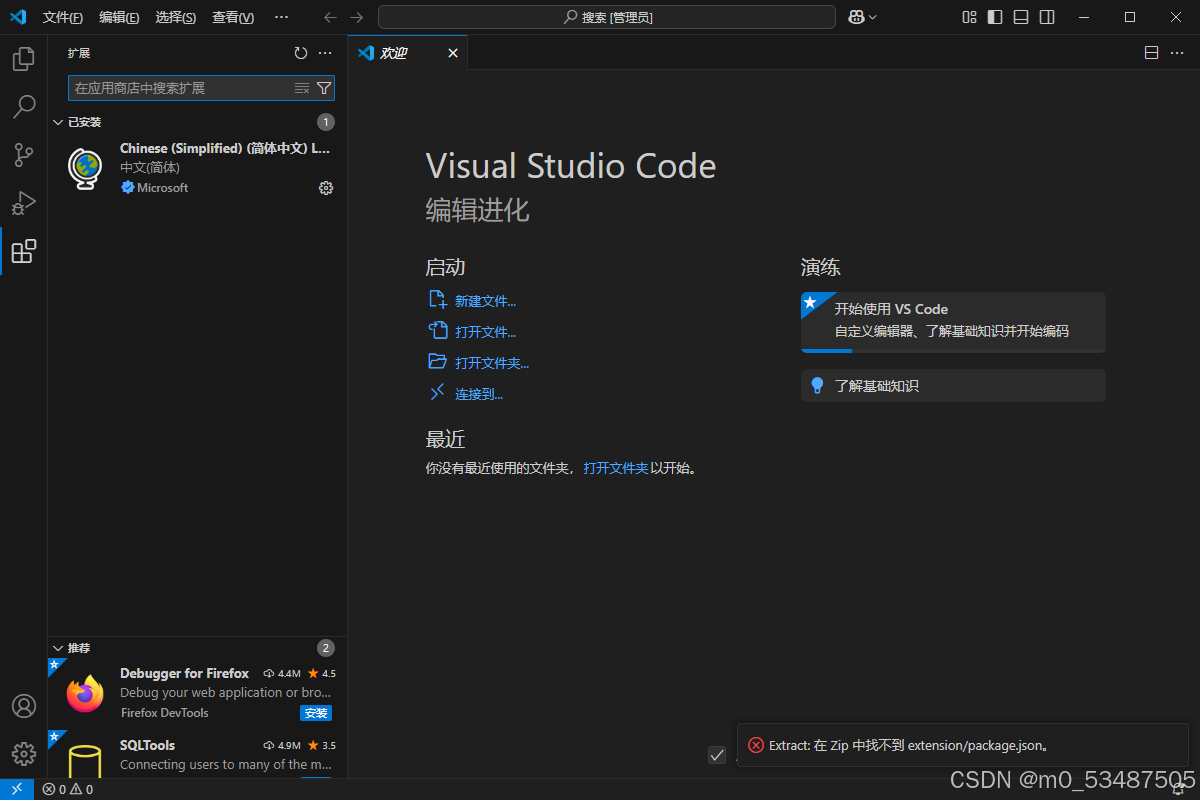Select the Search icon in the activity bar
This screenshot has width=1200, height=800.
23,107
